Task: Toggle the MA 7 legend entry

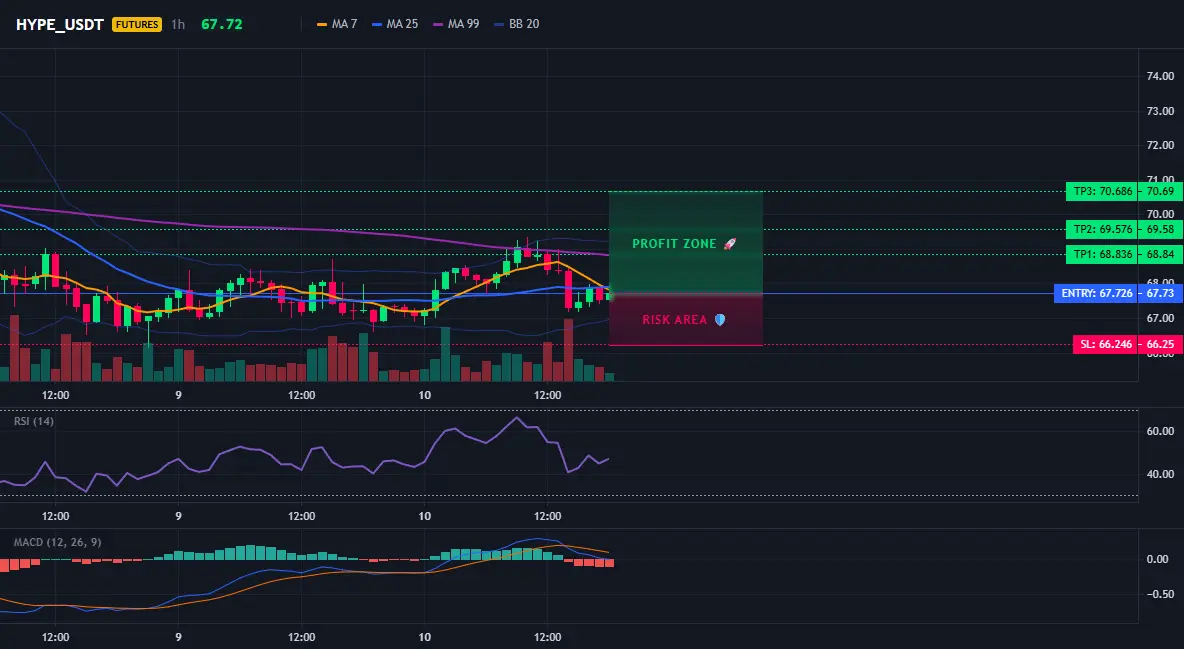Action: [337, 24]
